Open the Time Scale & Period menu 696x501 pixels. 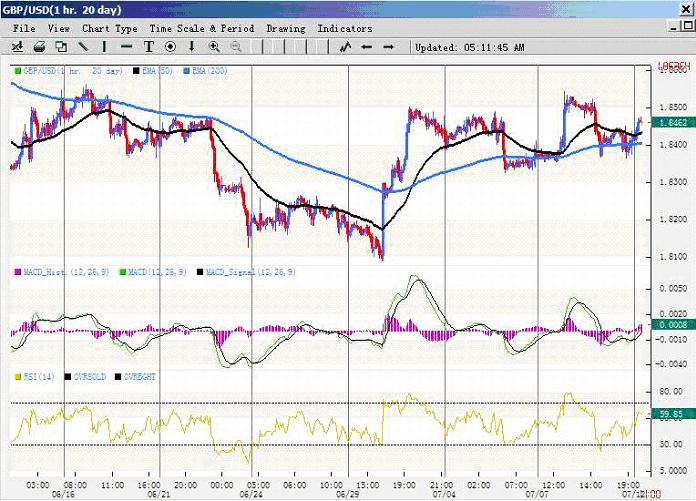[x=201, y=29]
